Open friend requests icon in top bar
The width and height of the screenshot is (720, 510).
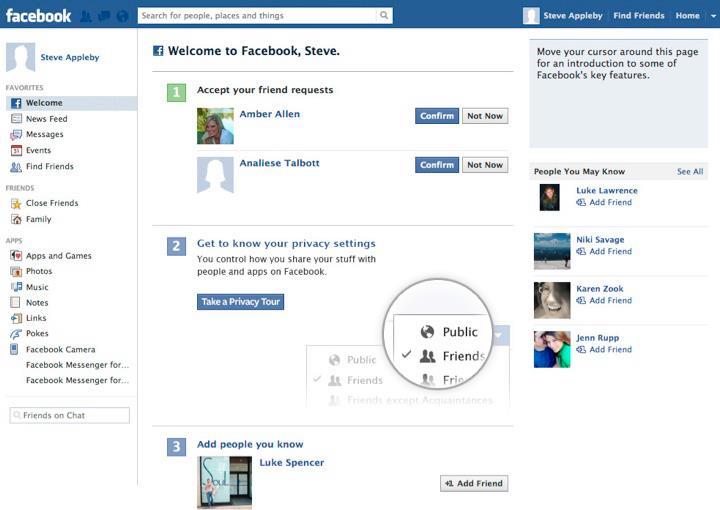coord(86,16)
